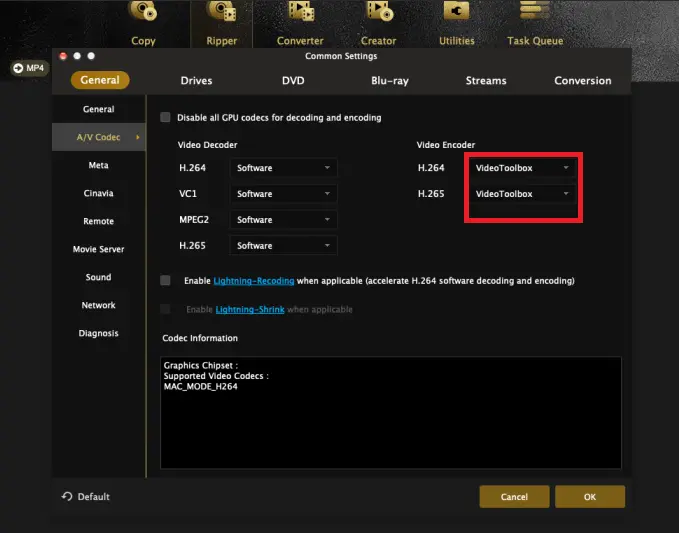This screenshot has width=679, height=533.
Task: Select Cinavia in the sidebar
Action: 98,194
